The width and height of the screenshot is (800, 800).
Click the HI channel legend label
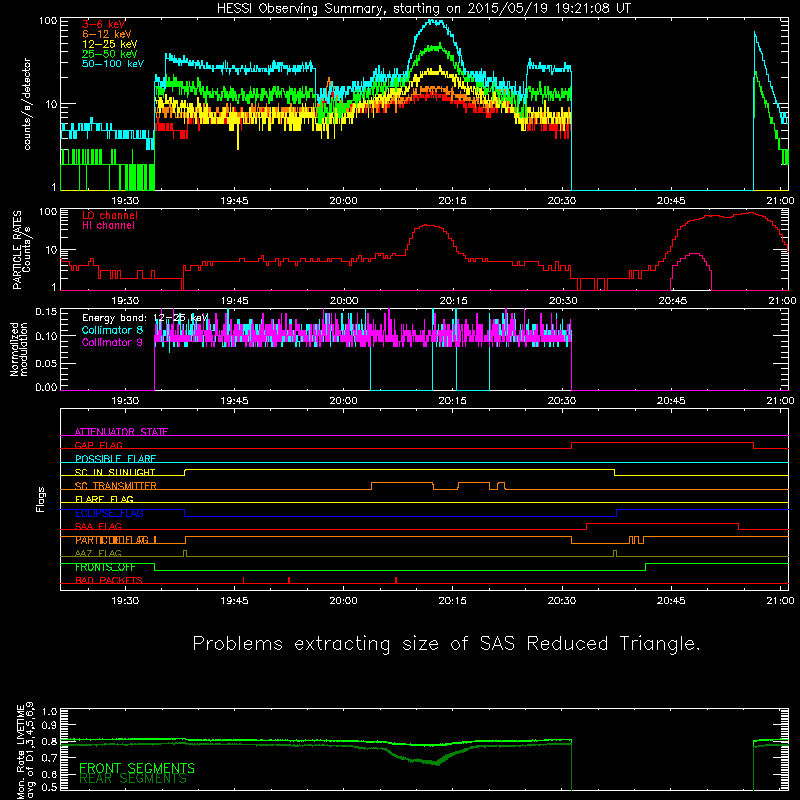[x=108, y=226]
